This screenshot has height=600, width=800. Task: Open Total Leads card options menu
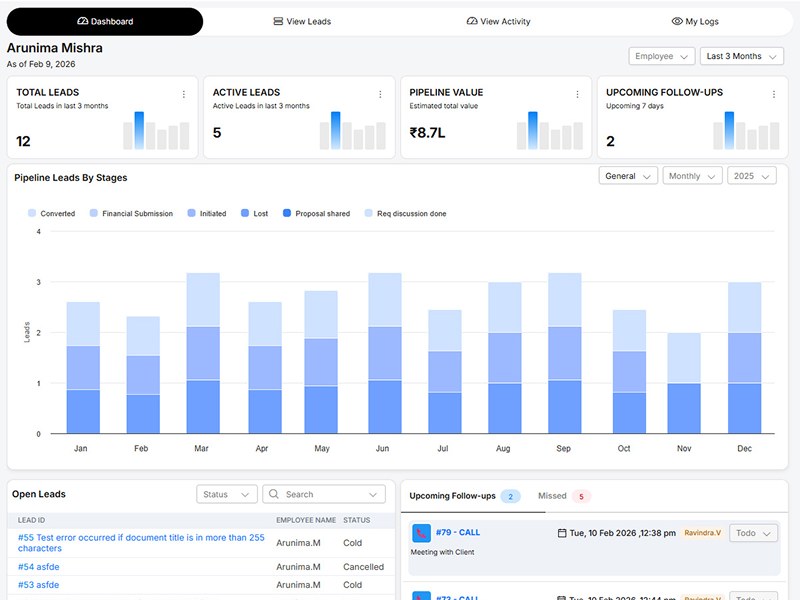tap(184, 94)
